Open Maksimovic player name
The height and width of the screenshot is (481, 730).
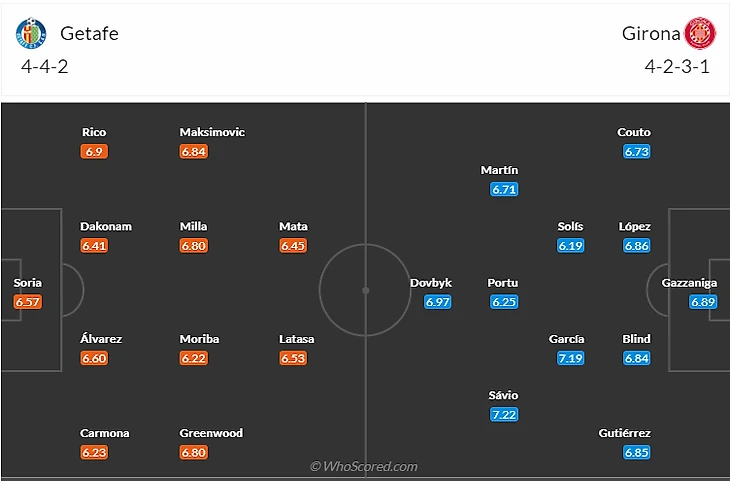click(x=212, y=132)
